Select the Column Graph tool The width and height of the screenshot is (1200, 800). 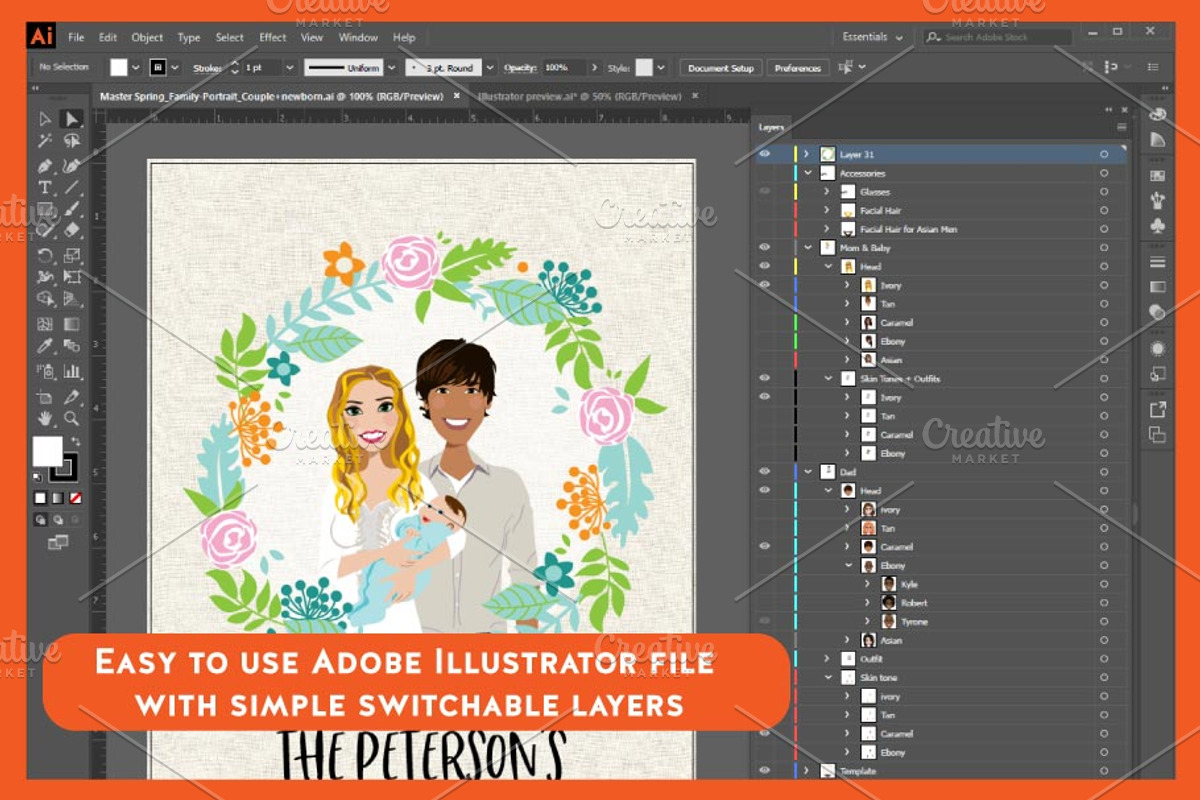coord(71,371)
